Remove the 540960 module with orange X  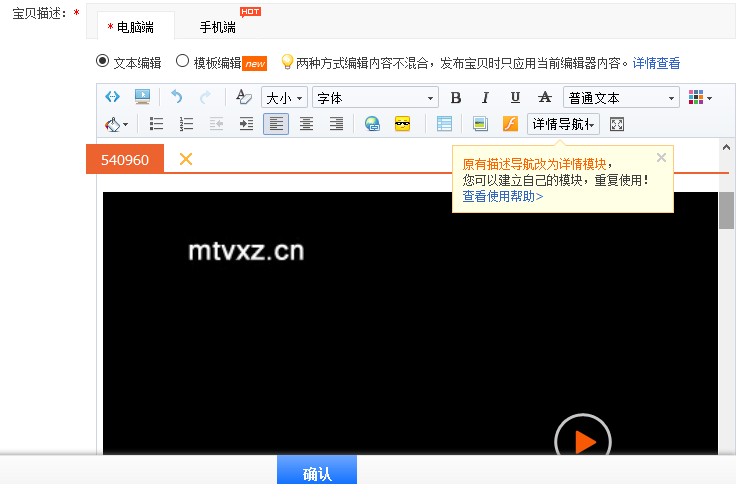(x=186, y=159)
